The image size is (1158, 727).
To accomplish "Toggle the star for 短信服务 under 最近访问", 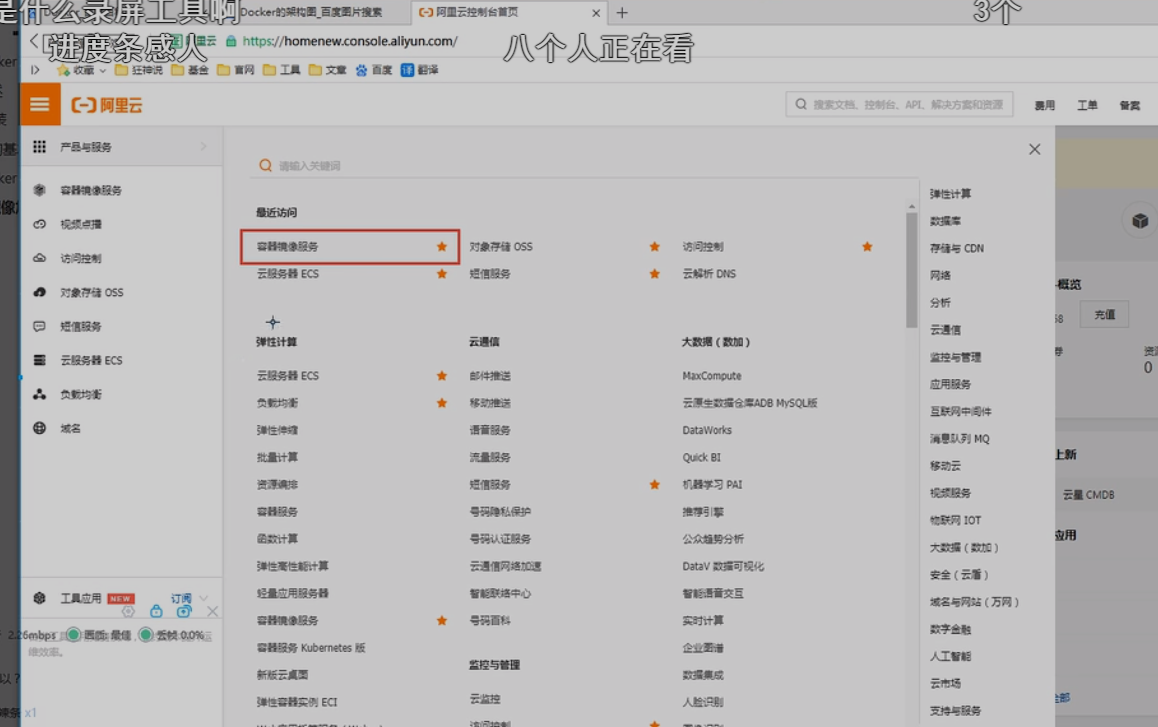I will click(x=654, y=274).
